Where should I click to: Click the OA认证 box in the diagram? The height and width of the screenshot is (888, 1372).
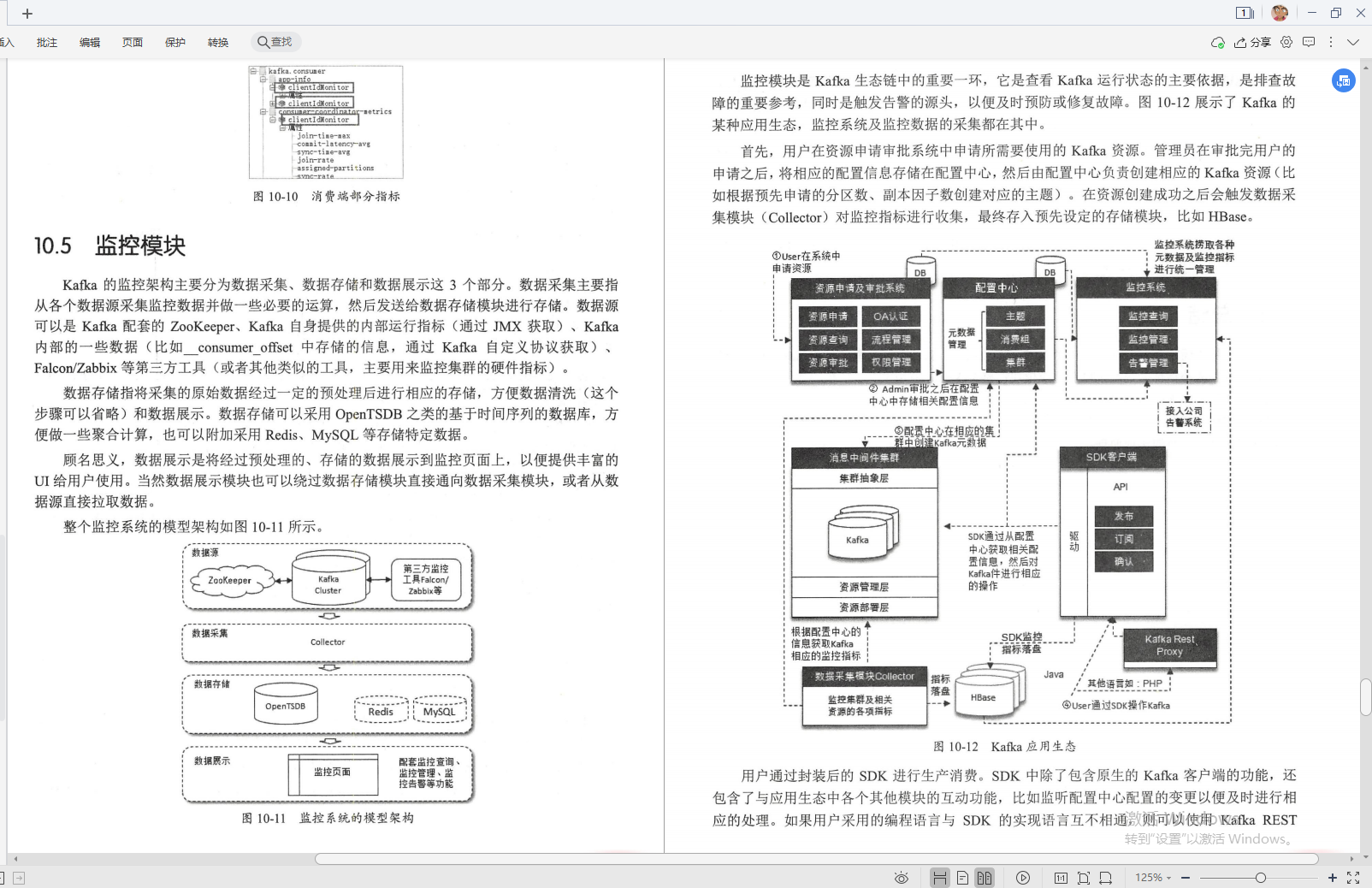pos(890,317)
